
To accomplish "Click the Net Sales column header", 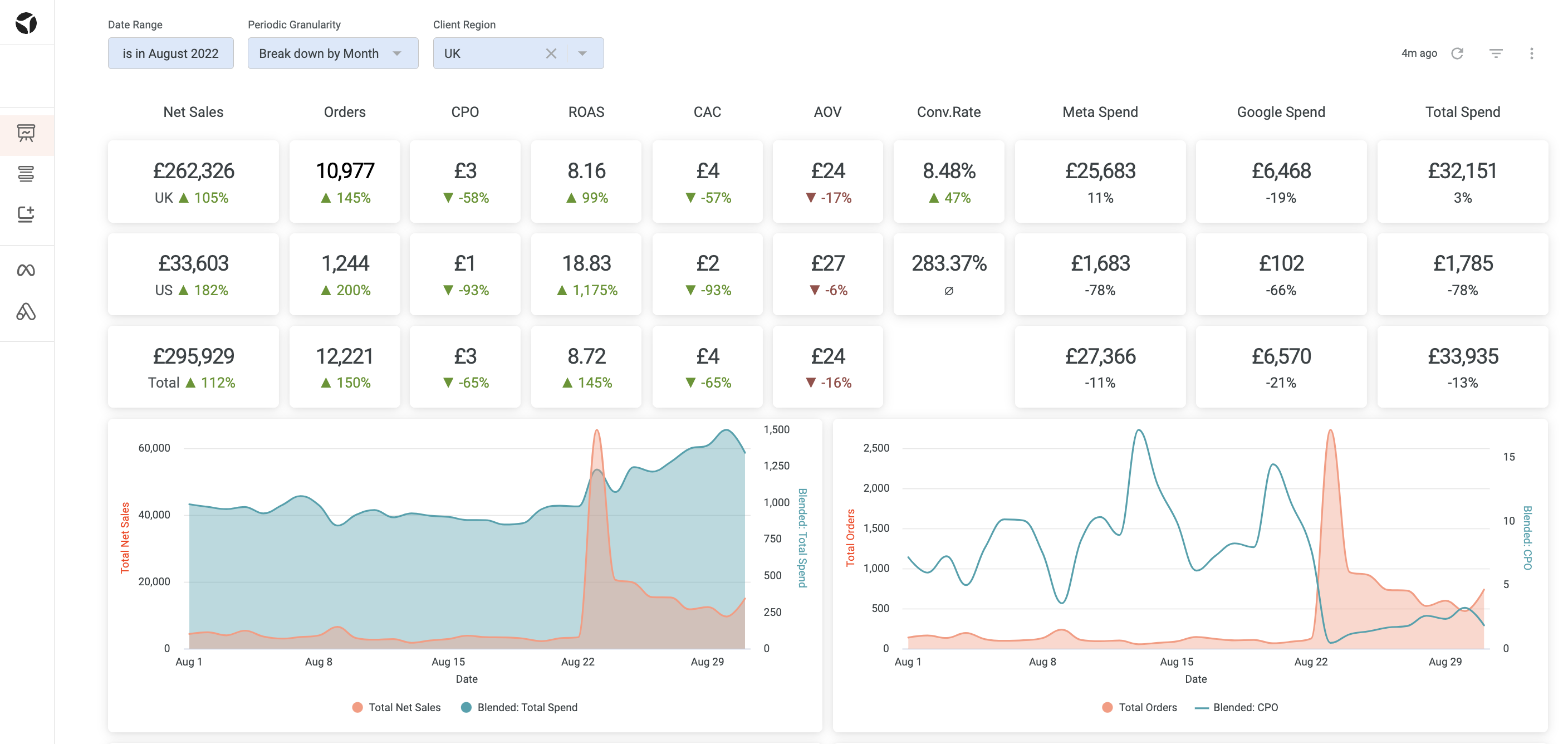I will [194, 112].
